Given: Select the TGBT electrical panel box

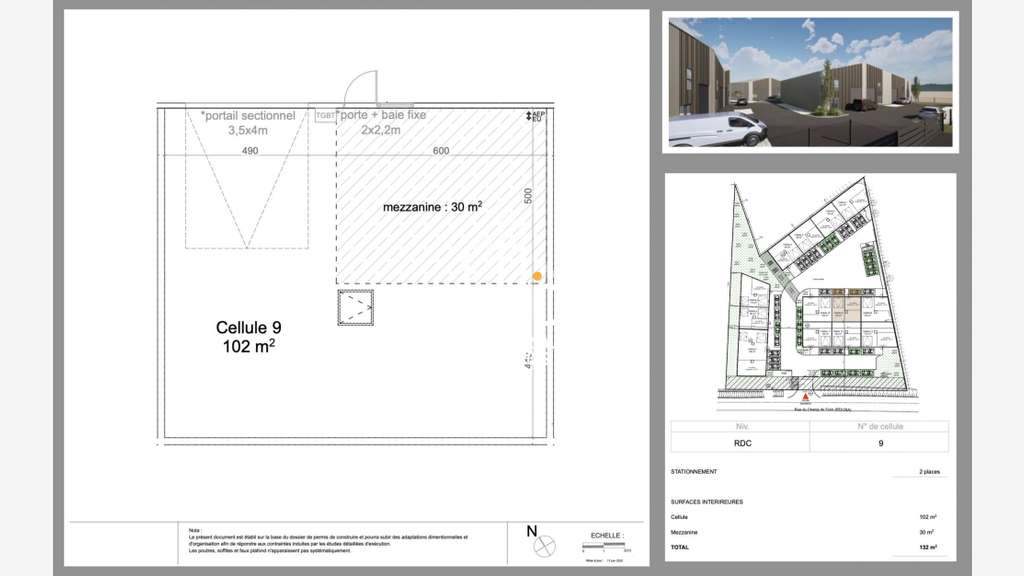Looking at the screenshot, I should point(325,116).
